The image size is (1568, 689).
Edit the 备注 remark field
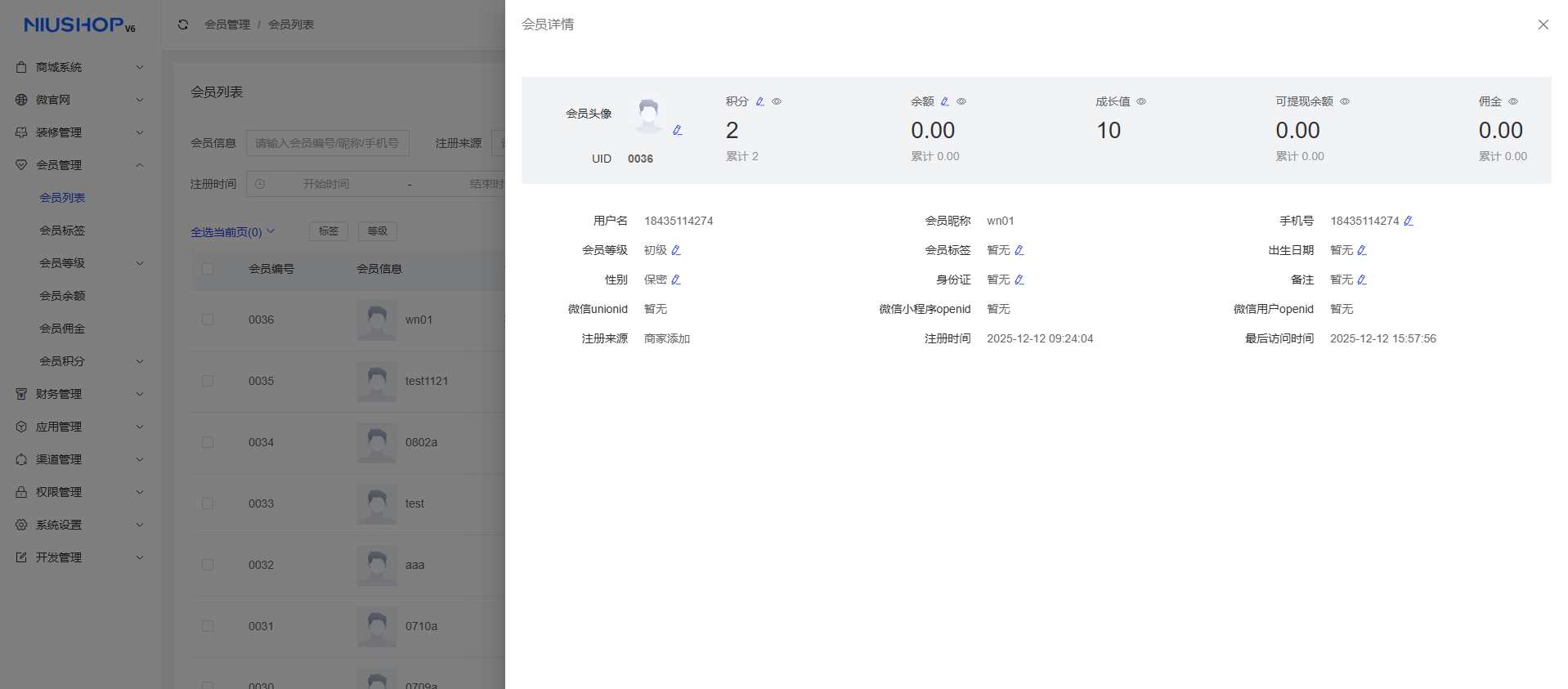pyautogui.click(x=1361, y=280)
